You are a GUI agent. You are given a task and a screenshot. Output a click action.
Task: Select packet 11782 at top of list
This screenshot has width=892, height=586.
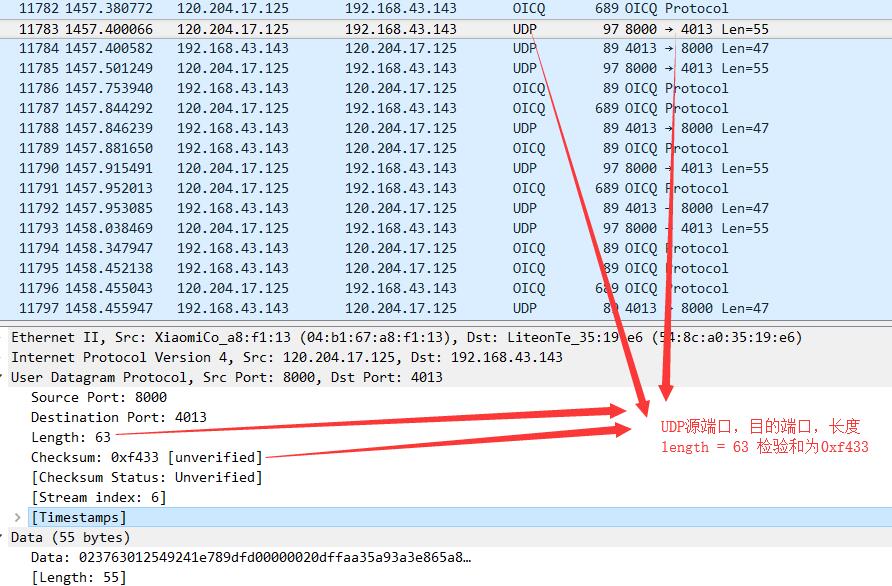coord(300,8)
